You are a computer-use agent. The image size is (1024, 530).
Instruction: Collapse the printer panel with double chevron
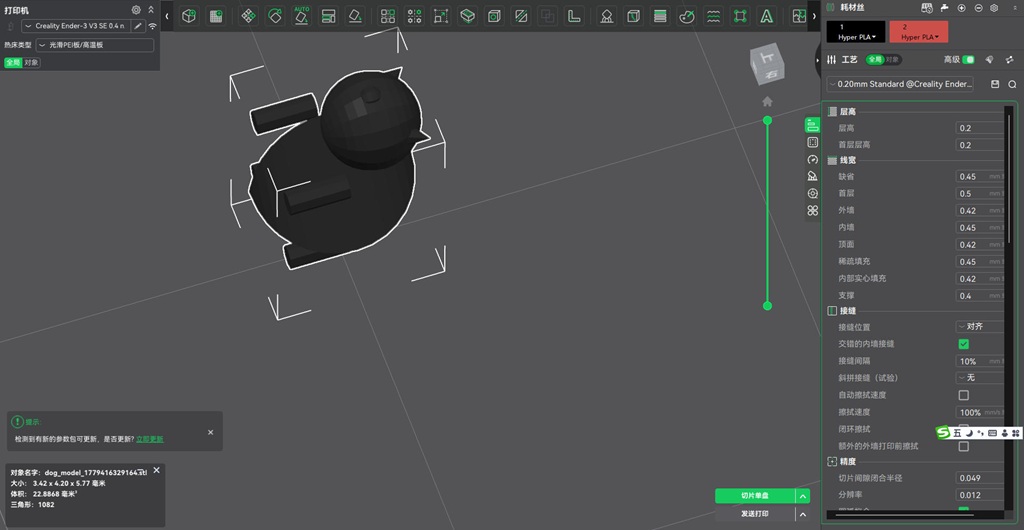pos(152,10)
